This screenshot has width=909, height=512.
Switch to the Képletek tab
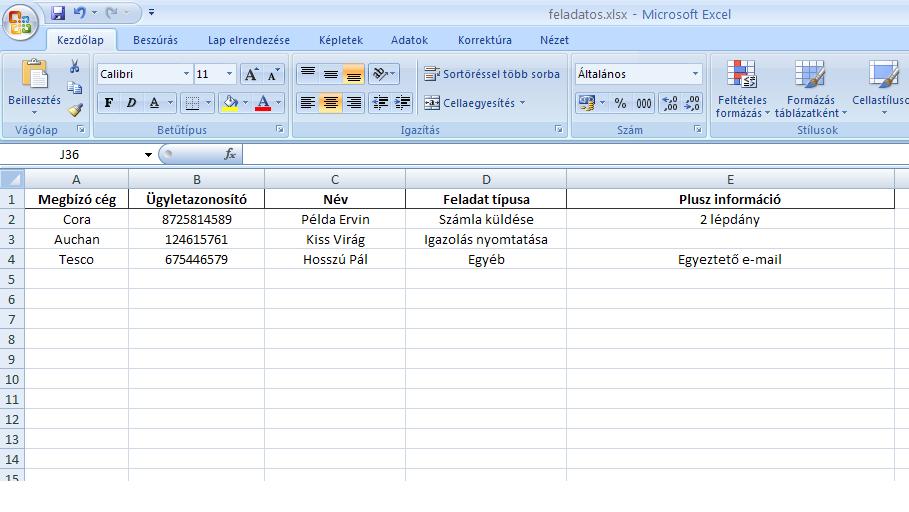click(x=341, y=40)
